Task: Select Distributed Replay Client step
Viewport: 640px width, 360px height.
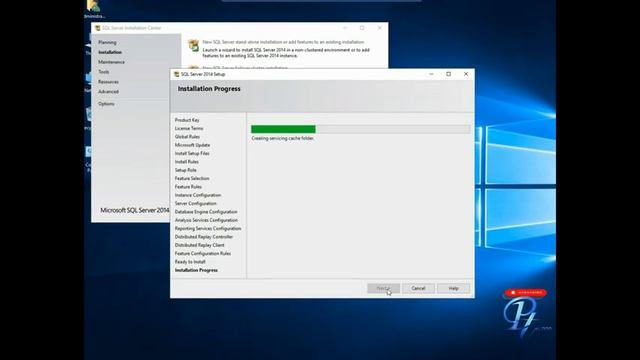Action: [x=200, y=245]
